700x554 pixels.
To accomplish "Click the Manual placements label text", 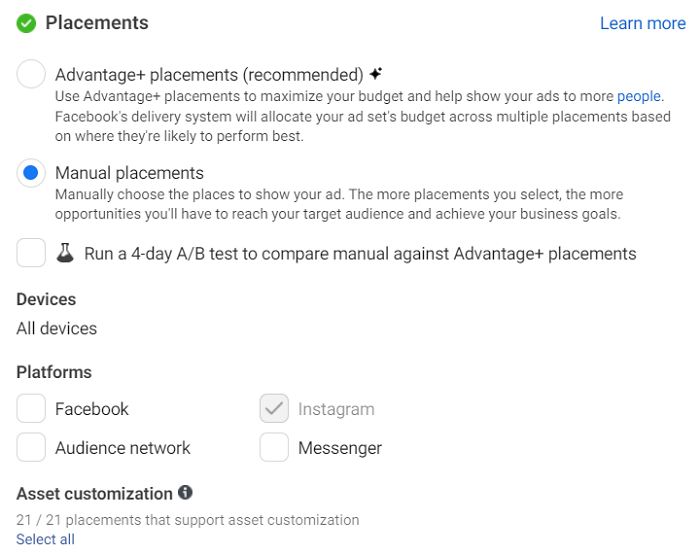I will coord(129,173).
